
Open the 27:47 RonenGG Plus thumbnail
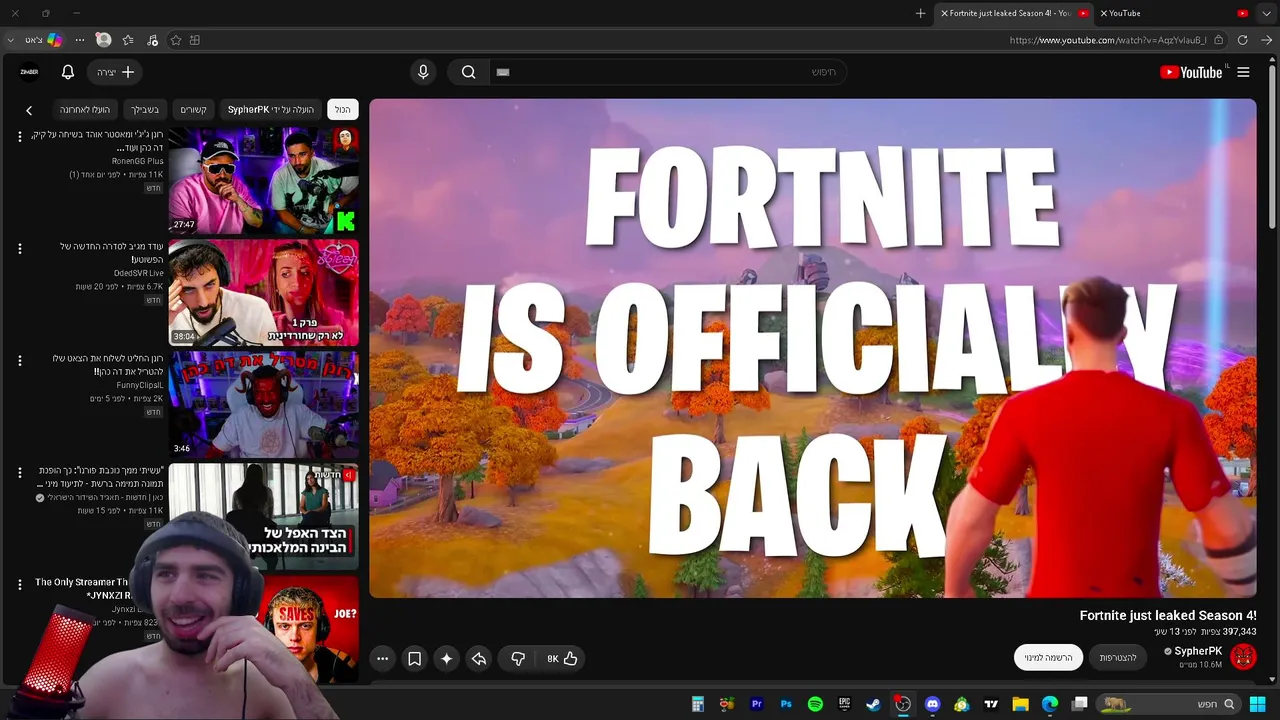tap(264, 180)
